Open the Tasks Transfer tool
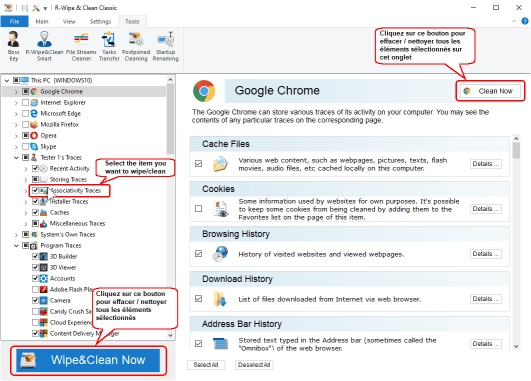The image size is (531, 381). click(x=109, y=46)
